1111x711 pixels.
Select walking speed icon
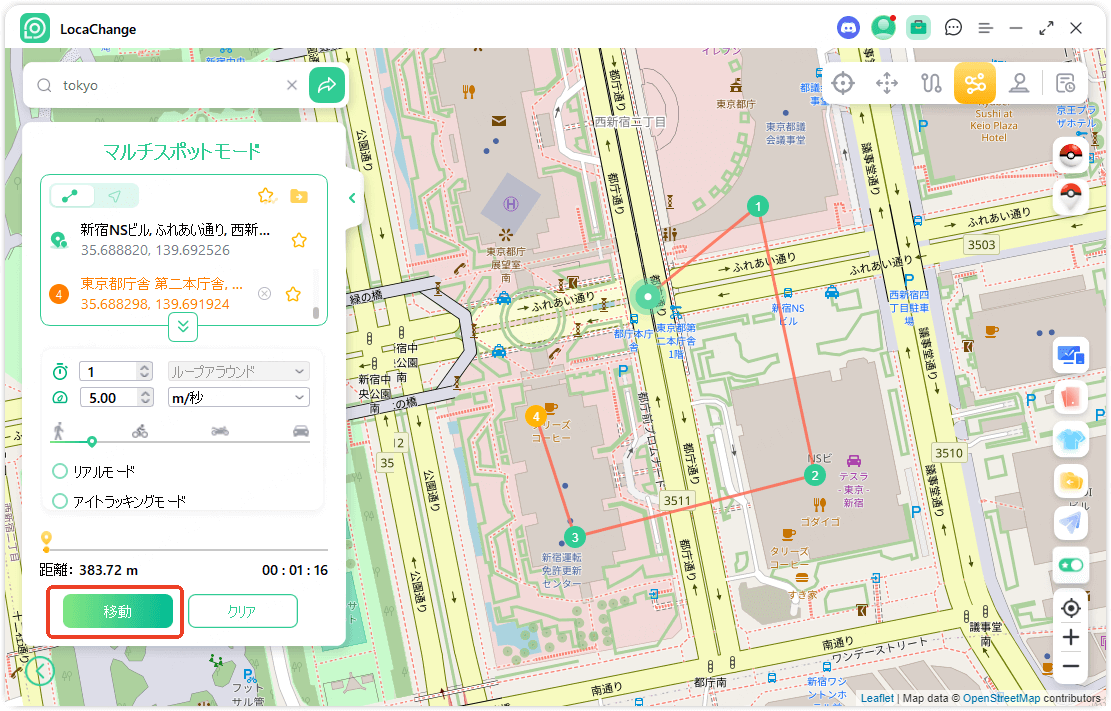click(59, 430)
